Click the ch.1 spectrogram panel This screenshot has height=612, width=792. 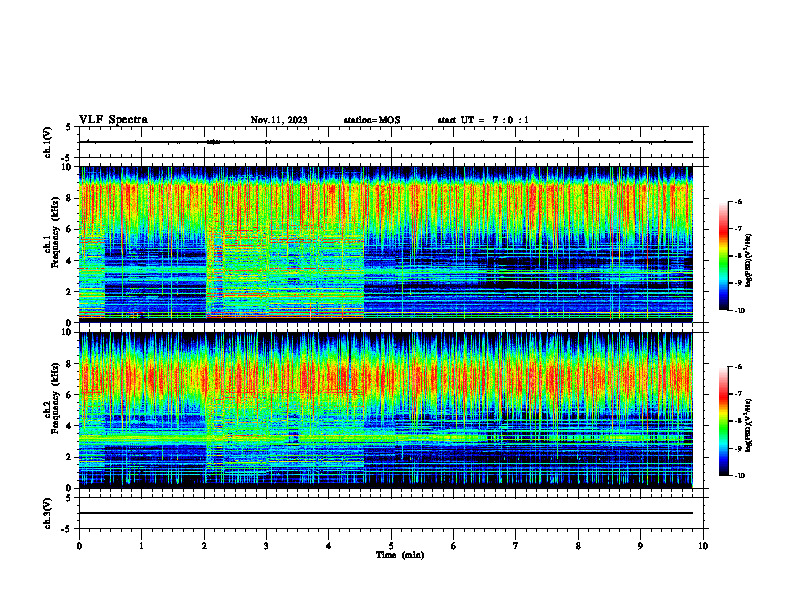point(386,244)
